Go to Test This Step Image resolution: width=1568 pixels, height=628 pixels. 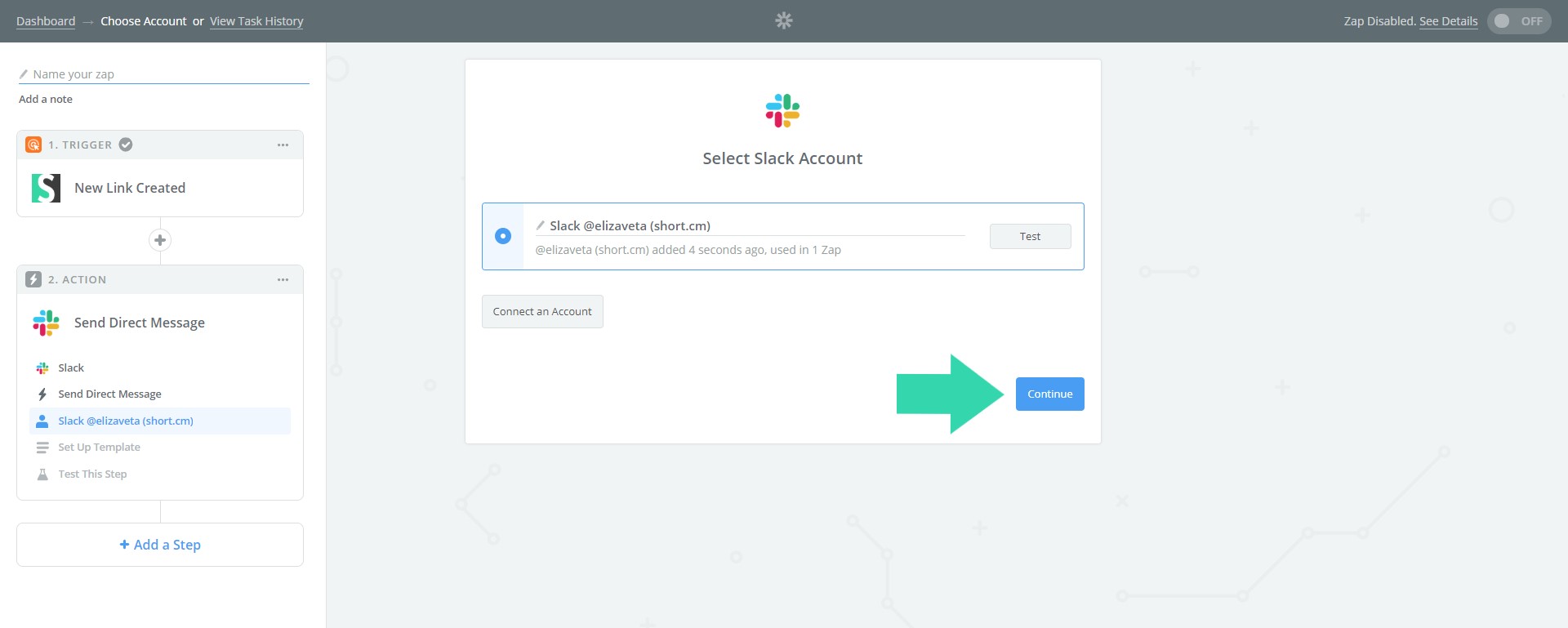tap(92, 474)
